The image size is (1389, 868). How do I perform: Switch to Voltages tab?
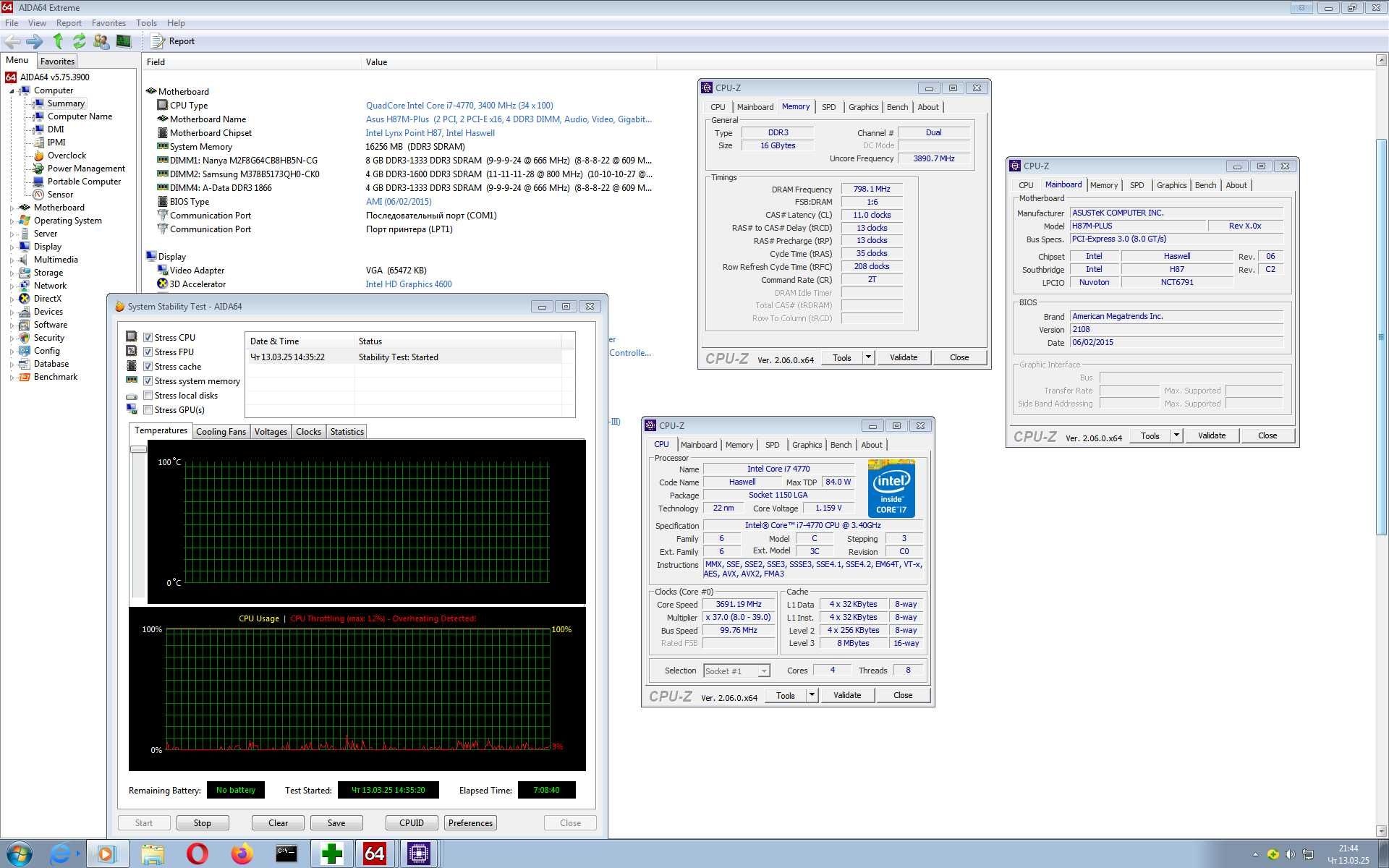tap(271, 432)
